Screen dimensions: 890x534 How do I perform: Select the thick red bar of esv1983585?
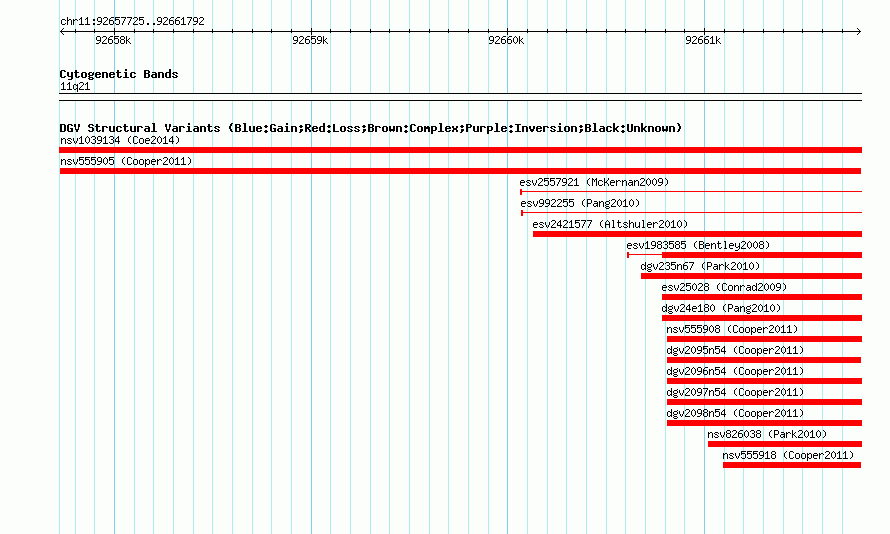click(x=762, y=255)
